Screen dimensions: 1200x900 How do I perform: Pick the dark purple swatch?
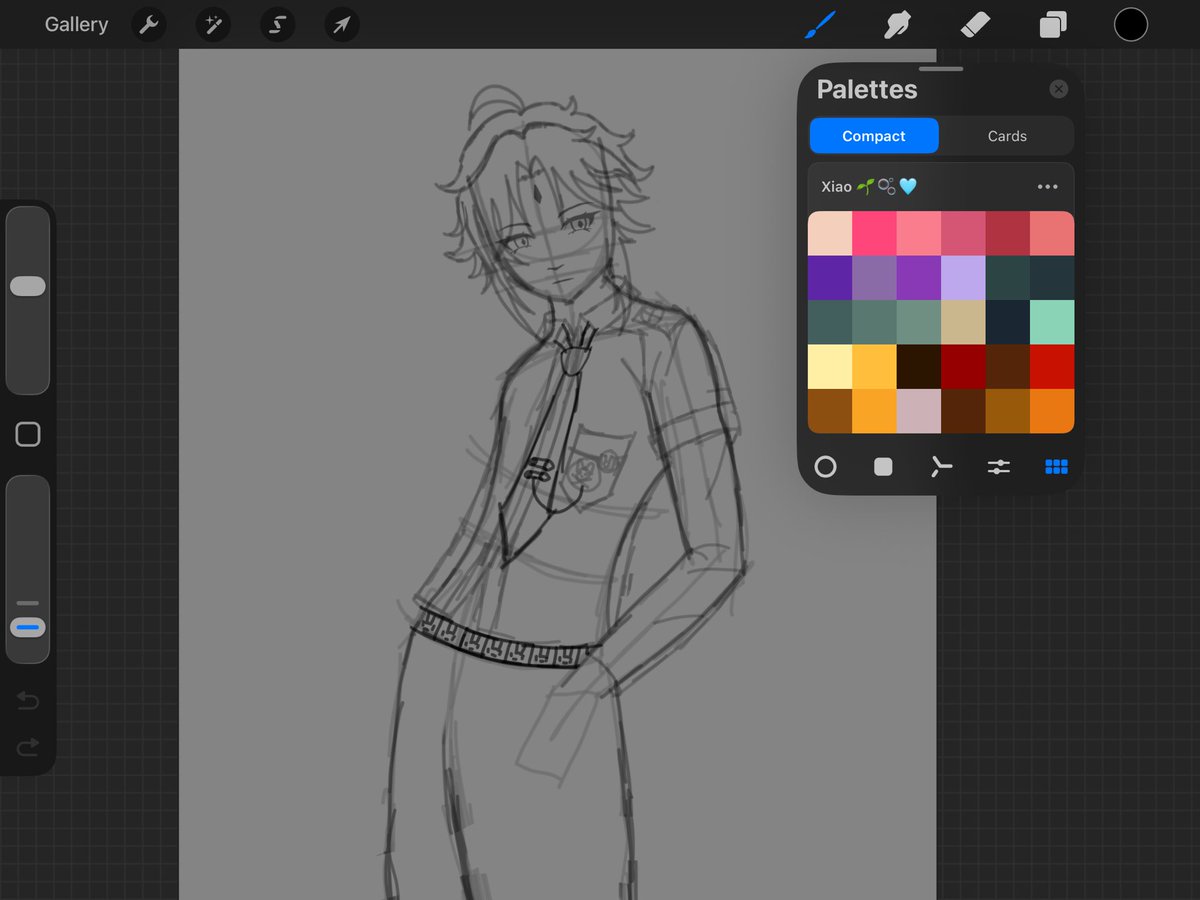click(830, 278)
